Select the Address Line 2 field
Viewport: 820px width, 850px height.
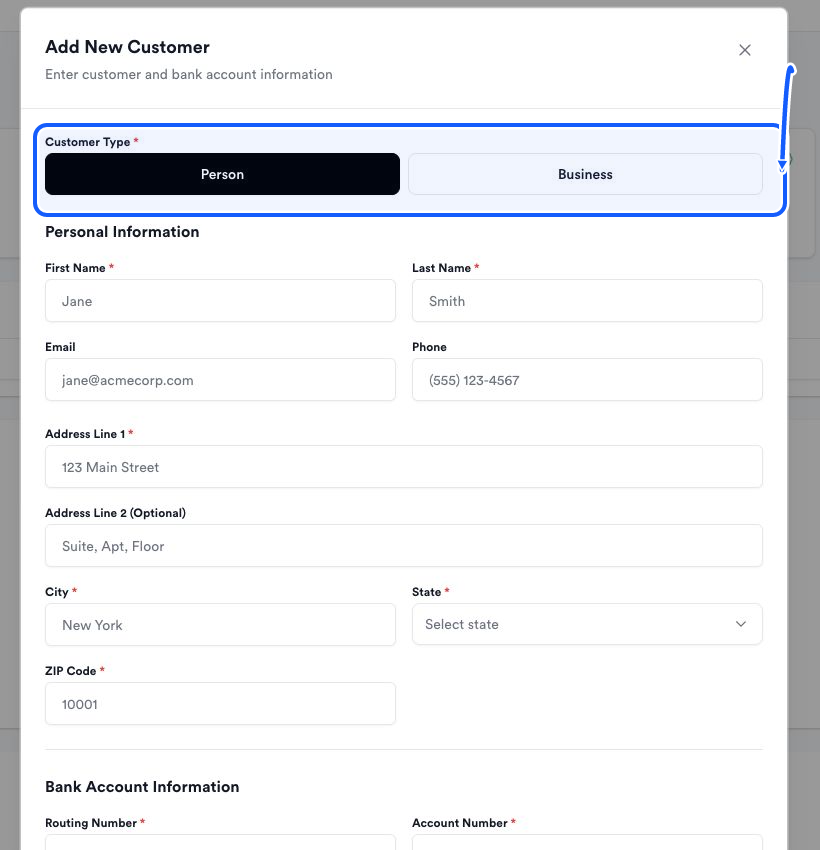(404, 546)
